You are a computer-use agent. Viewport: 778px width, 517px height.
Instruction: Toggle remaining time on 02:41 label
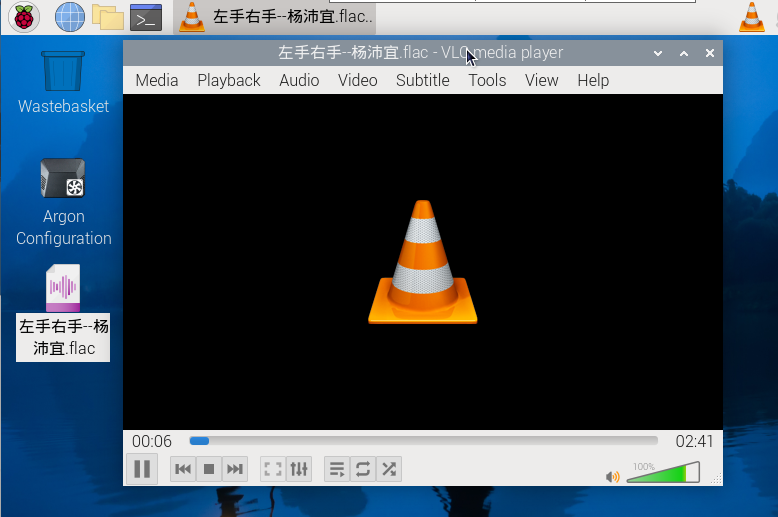pos(694,441)
